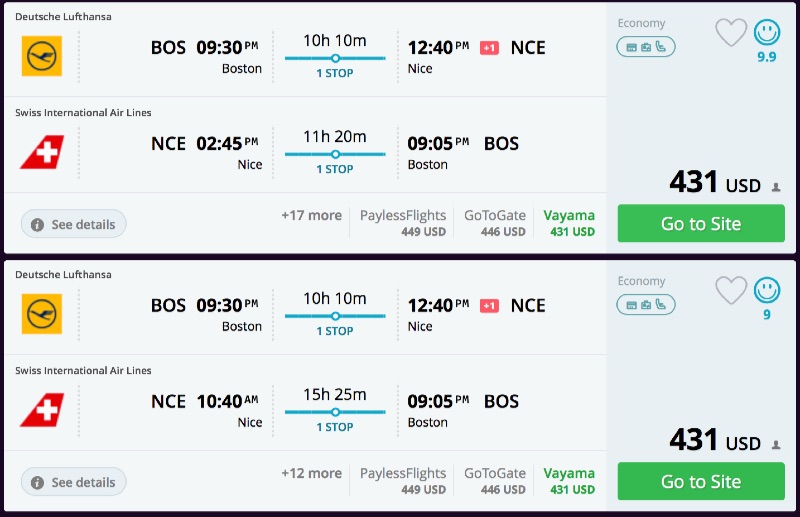Click the 9.9 smiley rating icon
Viewport: 800px width, 517px height.
pyautogui.click(x=767, y=33)
